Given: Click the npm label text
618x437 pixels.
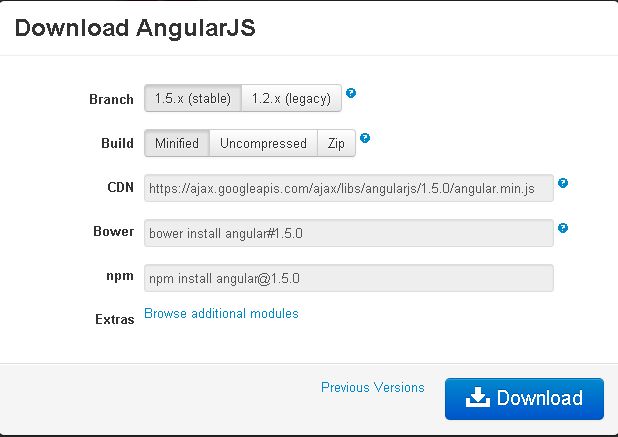Looking at the screenshot, I should [120, 275].
